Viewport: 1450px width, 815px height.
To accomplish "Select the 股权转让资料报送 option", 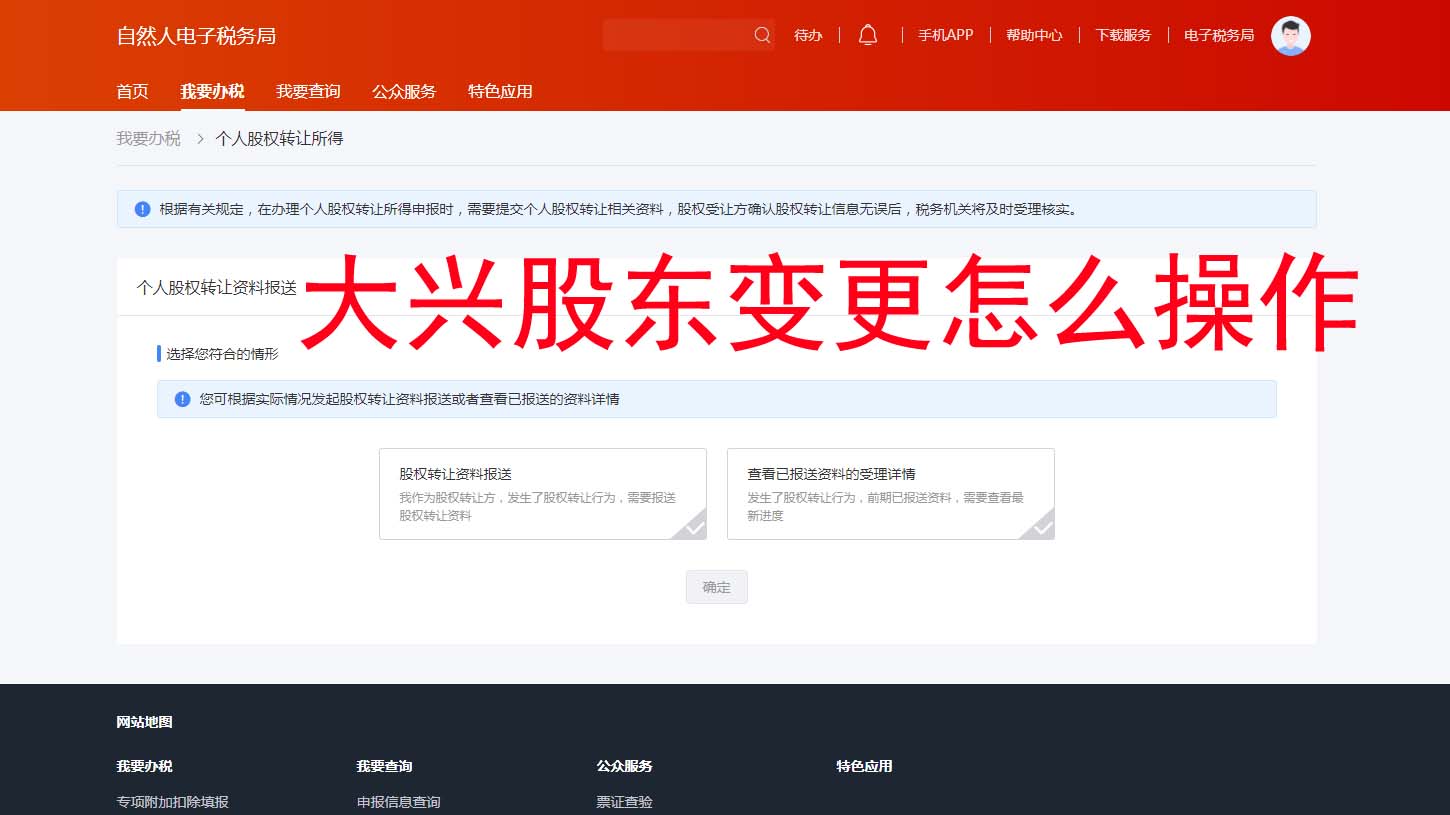I will click(543, 493).
